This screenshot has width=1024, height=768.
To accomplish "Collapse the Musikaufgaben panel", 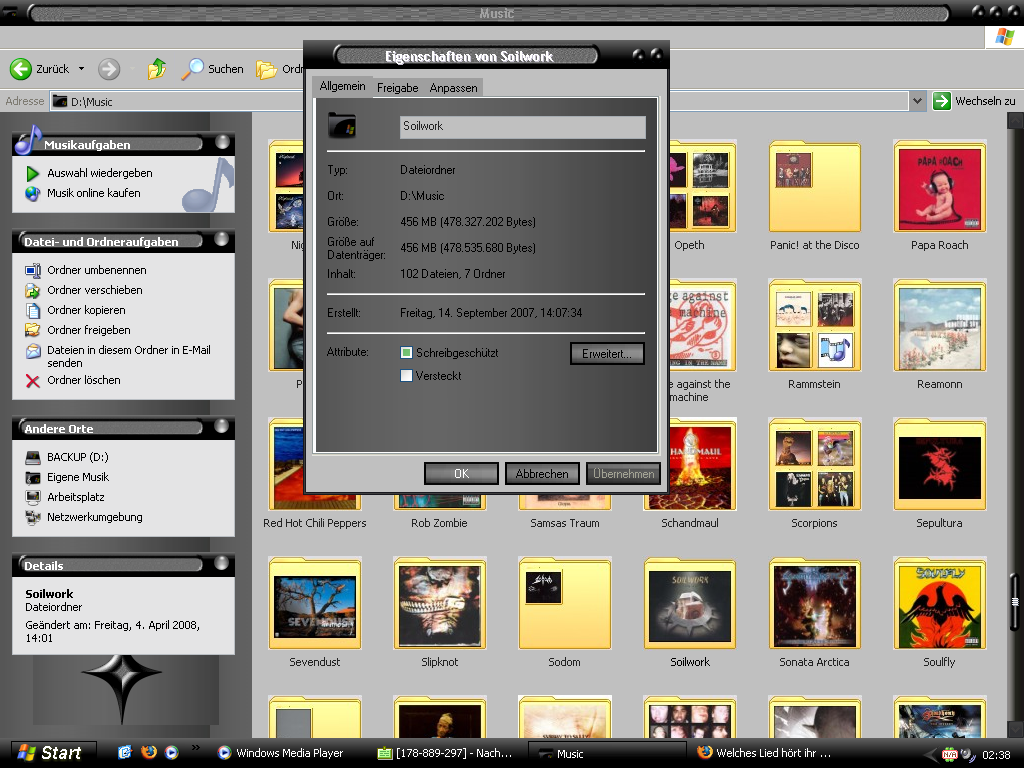I will pos(221,142).
